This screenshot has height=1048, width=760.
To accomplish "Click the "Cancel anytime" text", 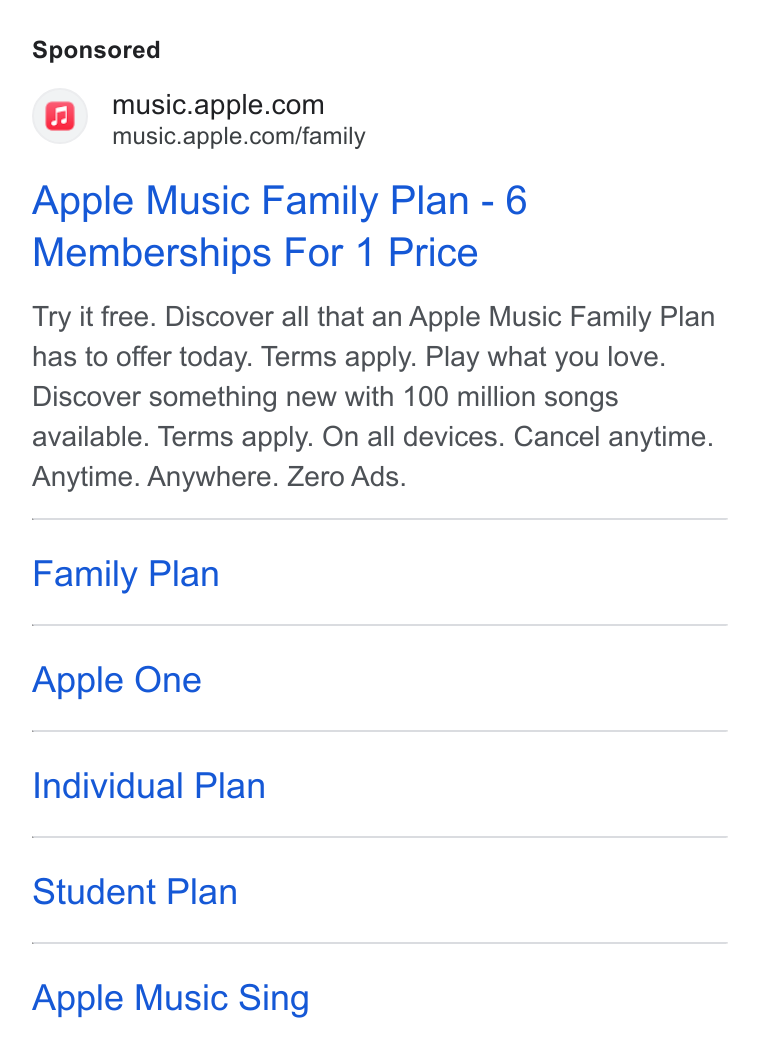I will click(x=614, y=437).
